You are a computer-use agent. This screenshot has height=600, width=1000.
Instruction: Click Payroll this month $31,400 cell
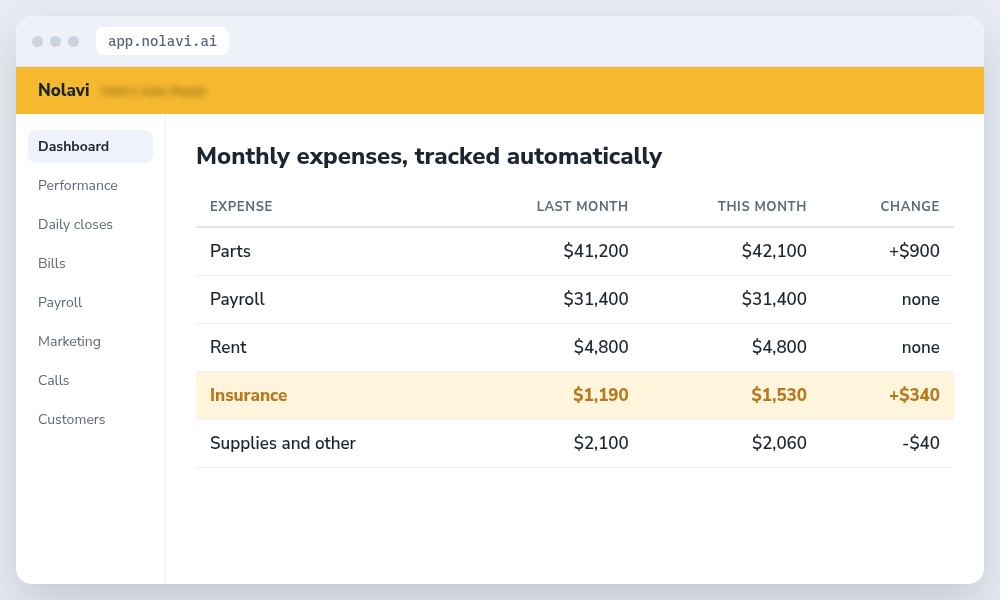point(774,299)
